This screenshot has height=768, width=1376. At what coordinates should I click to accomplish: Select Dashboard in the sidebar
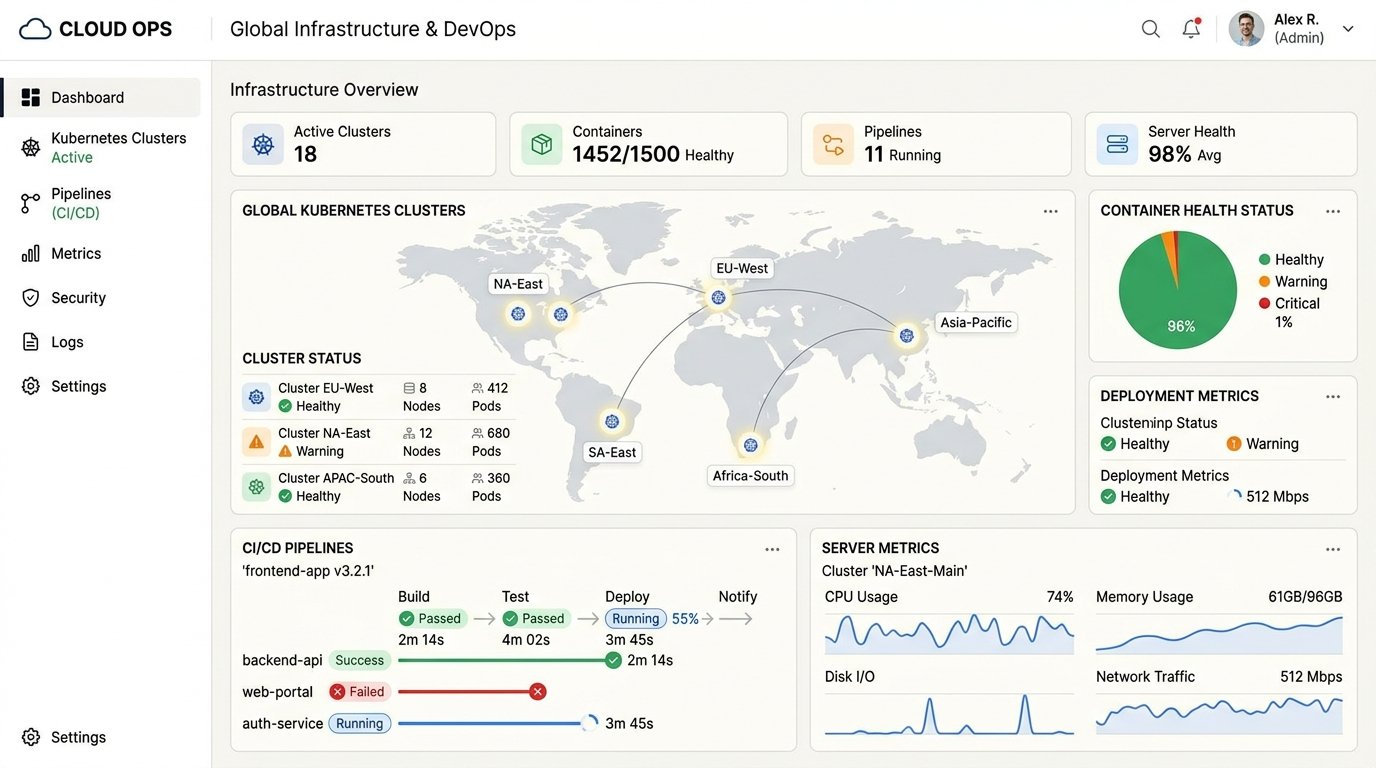point(101,97)
